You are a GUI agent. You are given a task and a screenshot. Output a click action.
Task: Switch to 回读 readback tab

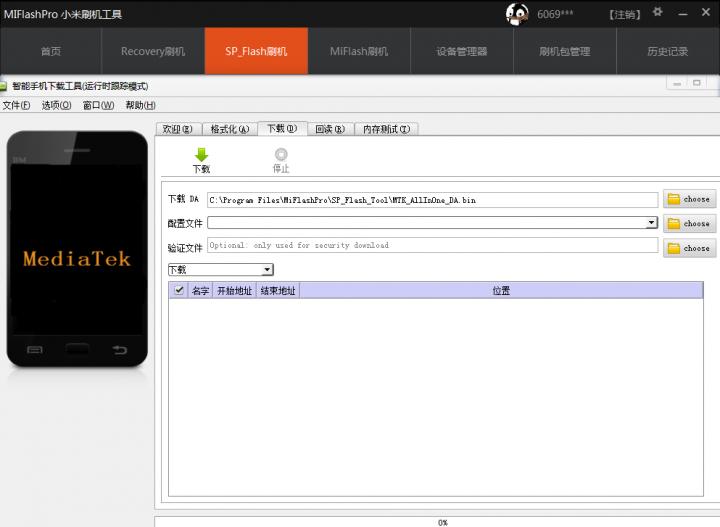330,129
